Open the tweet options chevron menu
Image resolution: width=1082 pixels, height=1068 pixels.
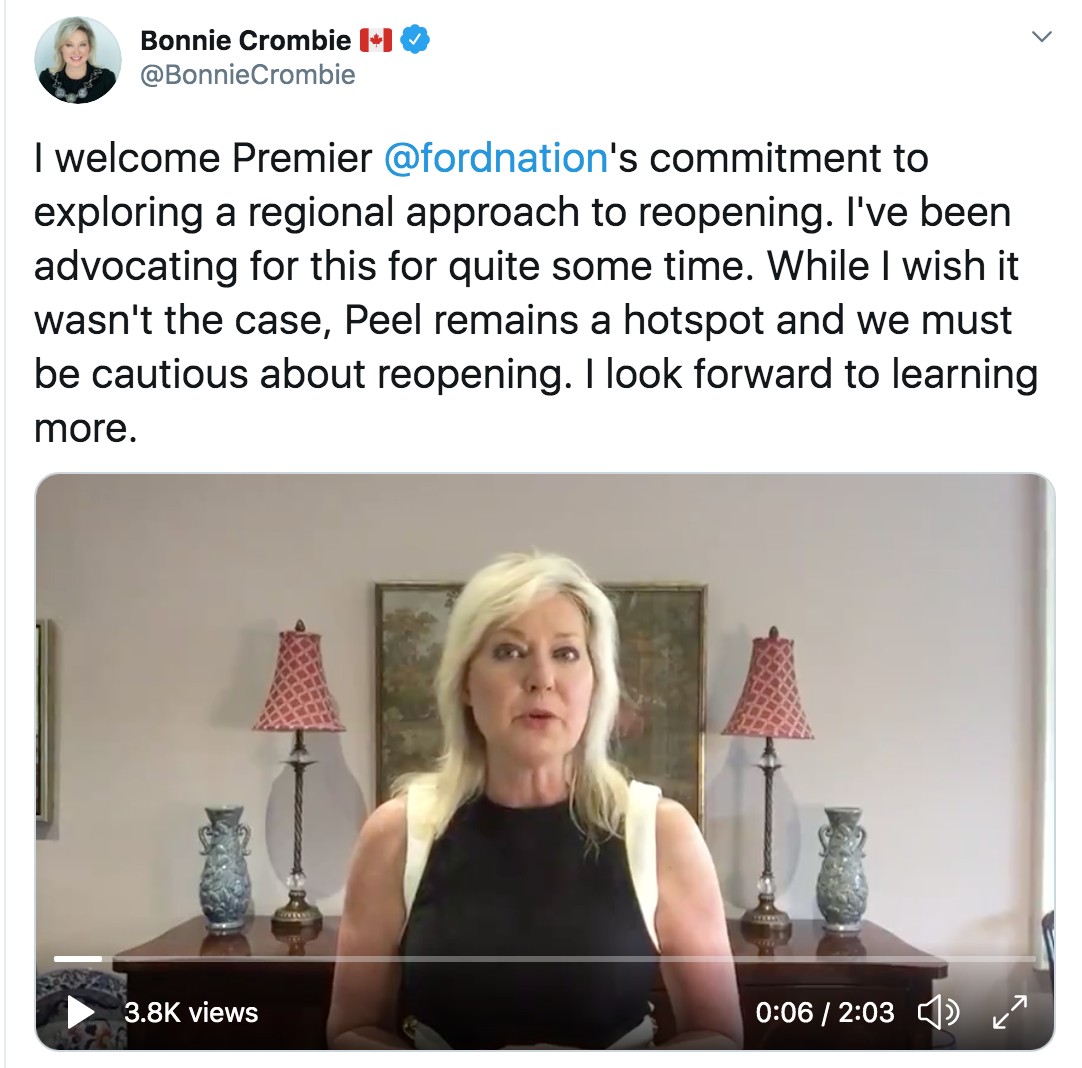point(1041,37)
